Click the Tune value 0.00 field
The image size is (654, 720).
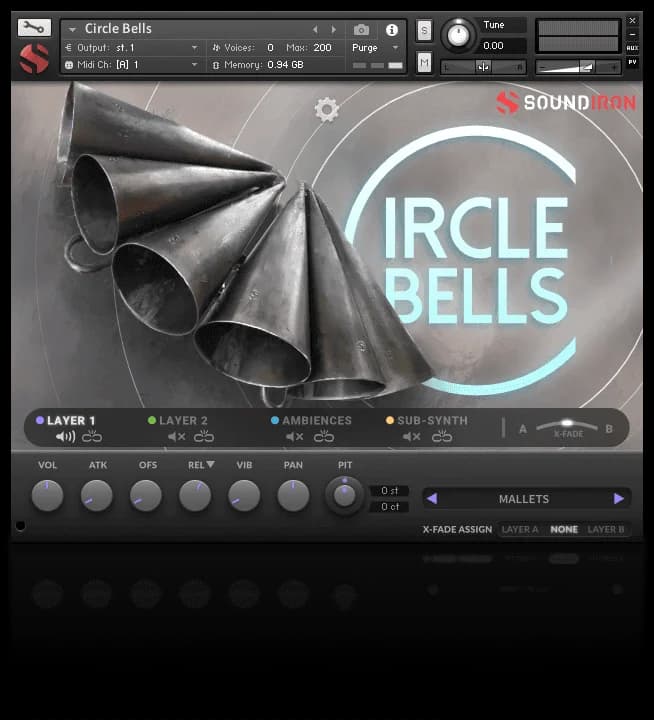(x=502, y=45)
